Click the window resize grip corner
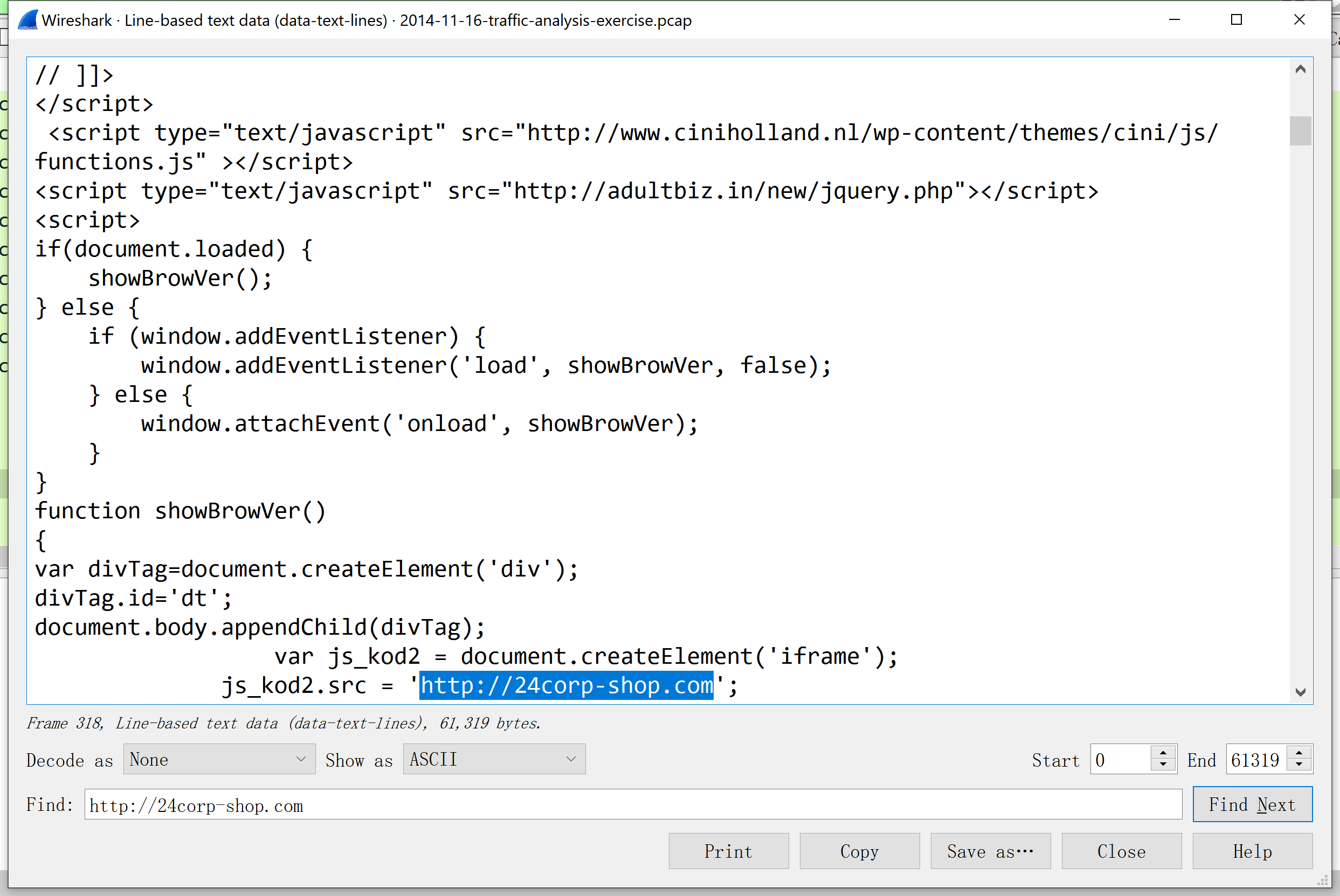Screen dimensions: 1340x896 (x=1323, y=880)
